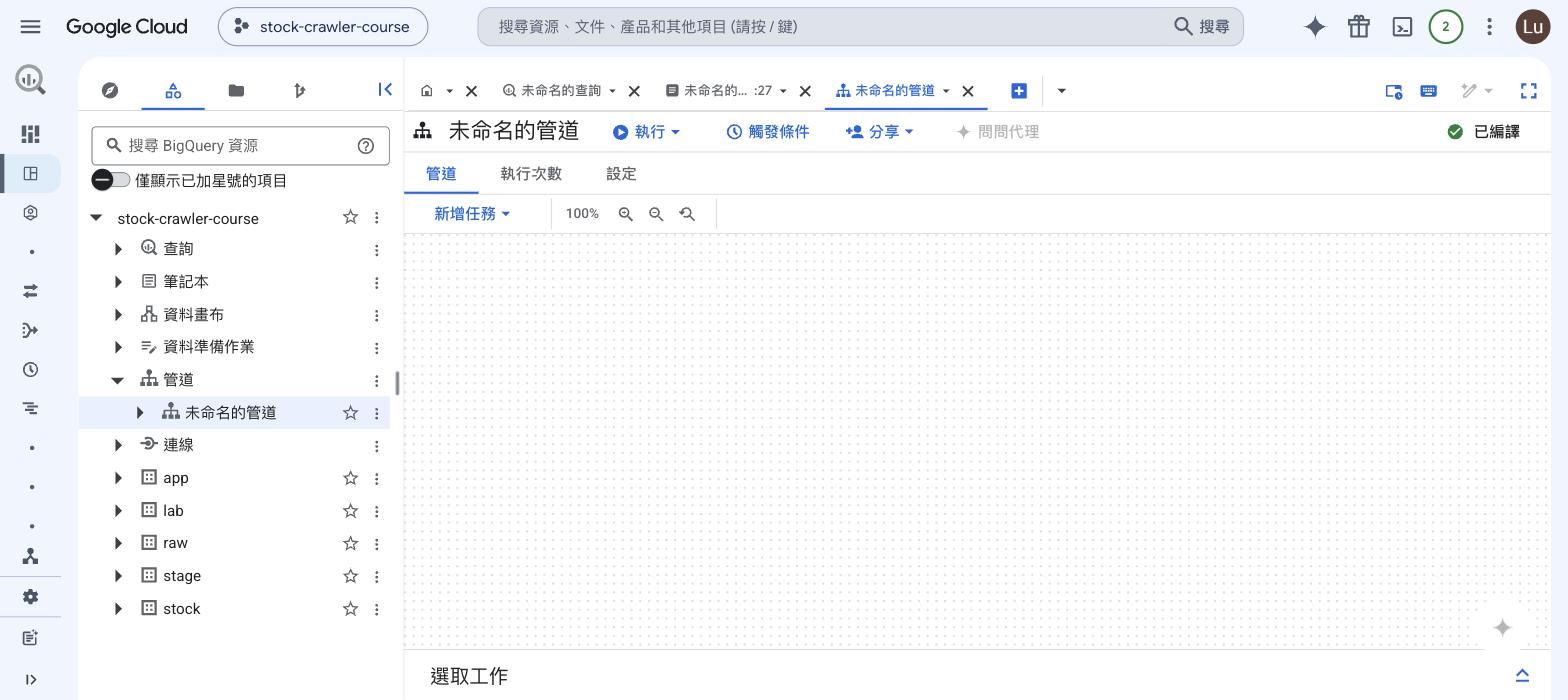Reset the canvas zoom level
Viewport: 1568px width, 700px height.
[687, 214]
